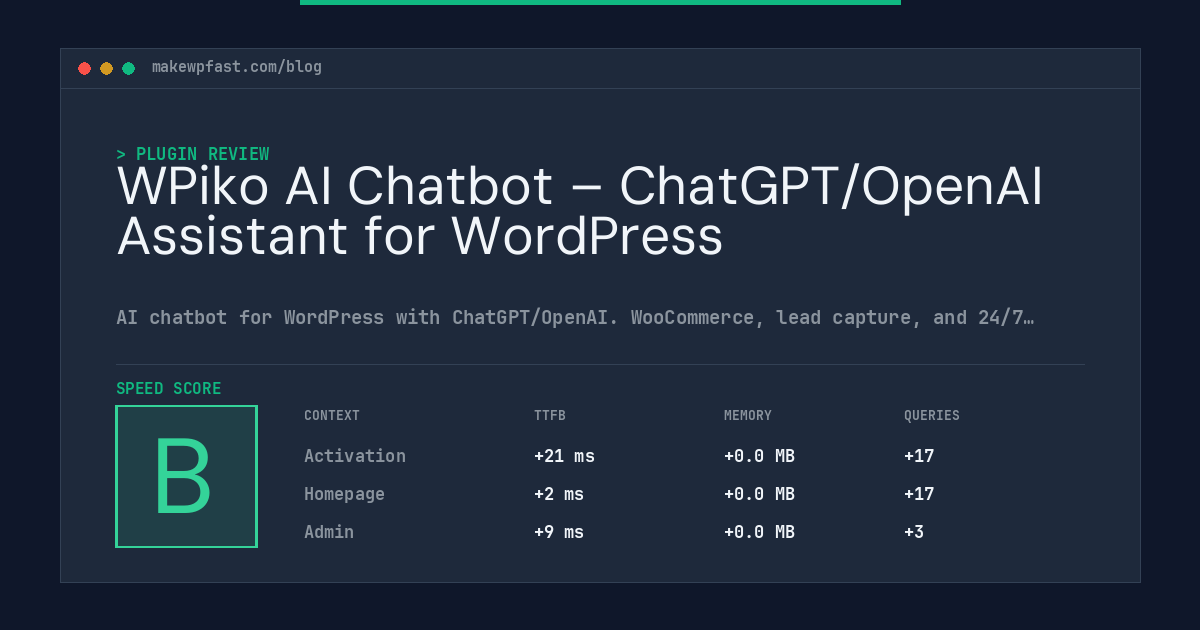Screen dimensions: 1200x630
Task: Click Homepage queries value +17
Action: (919, 494)
